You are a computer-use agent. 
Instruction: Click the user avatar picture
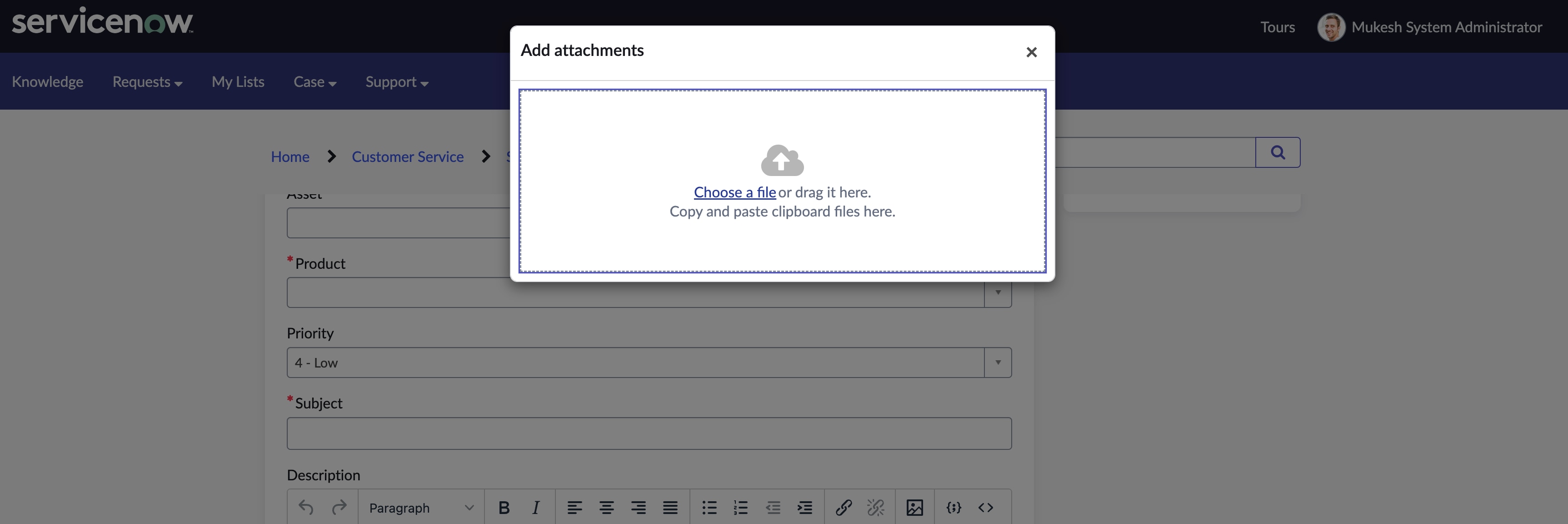(x=1331, y=27)
